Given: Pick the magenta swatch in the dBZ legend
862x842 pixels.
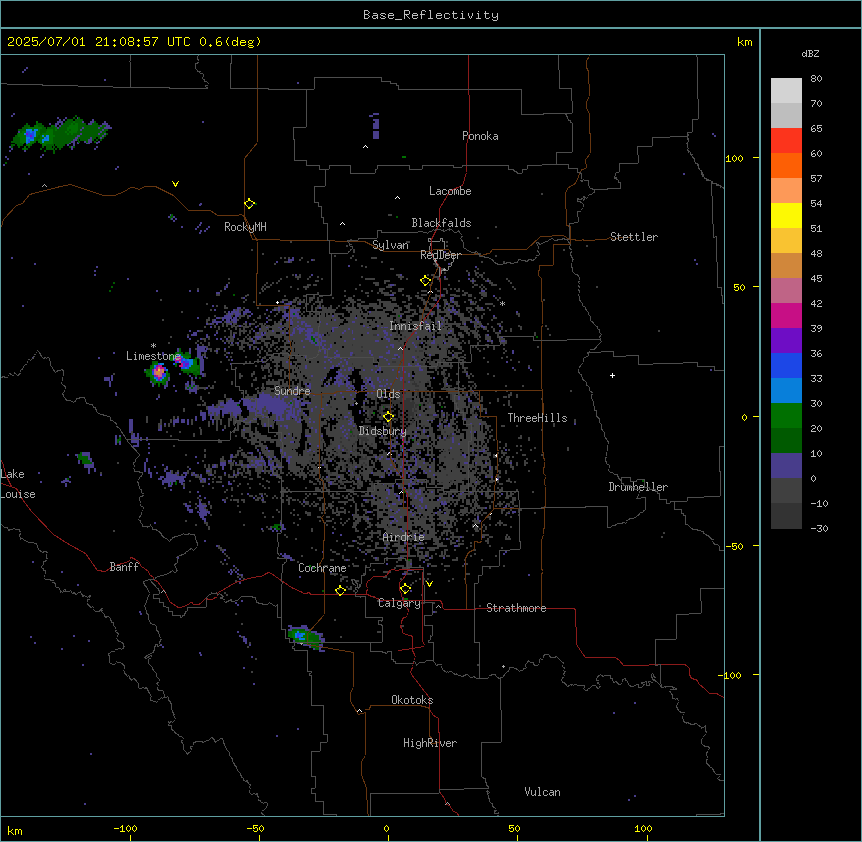Looking at the screenshot, I should coord(786,315).
